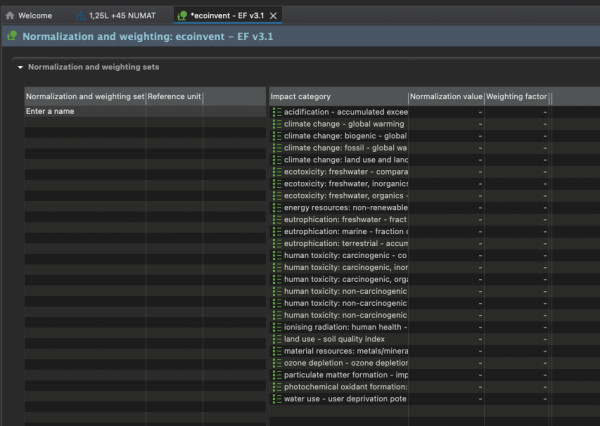This screenshot has width=600, height=426.
Task: Select 'eutrophication: marine - fraction' text
Action: tap(344, 232)
